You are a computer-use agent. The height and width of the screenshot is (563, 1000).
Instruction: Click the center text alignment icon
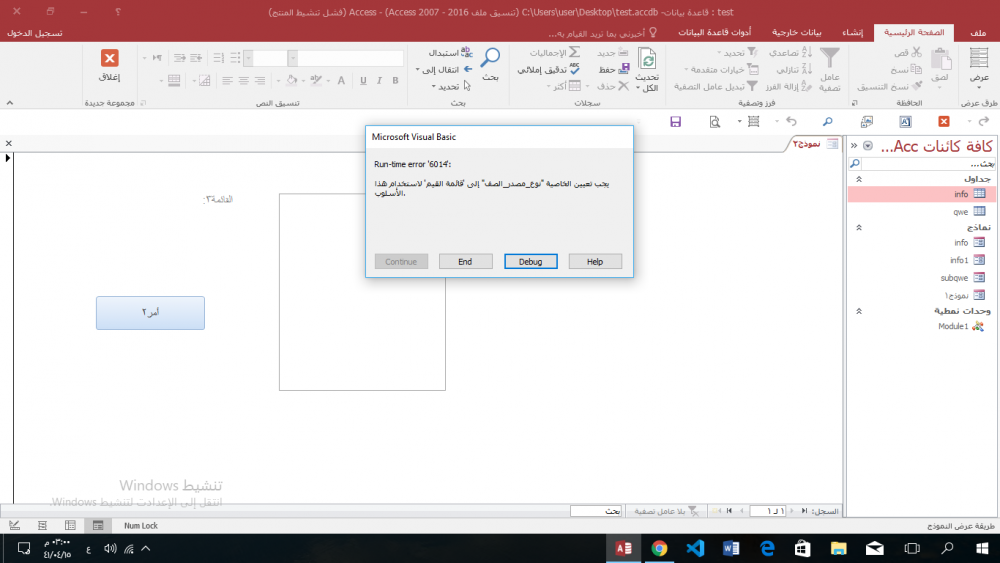click(x=244, y=80)
